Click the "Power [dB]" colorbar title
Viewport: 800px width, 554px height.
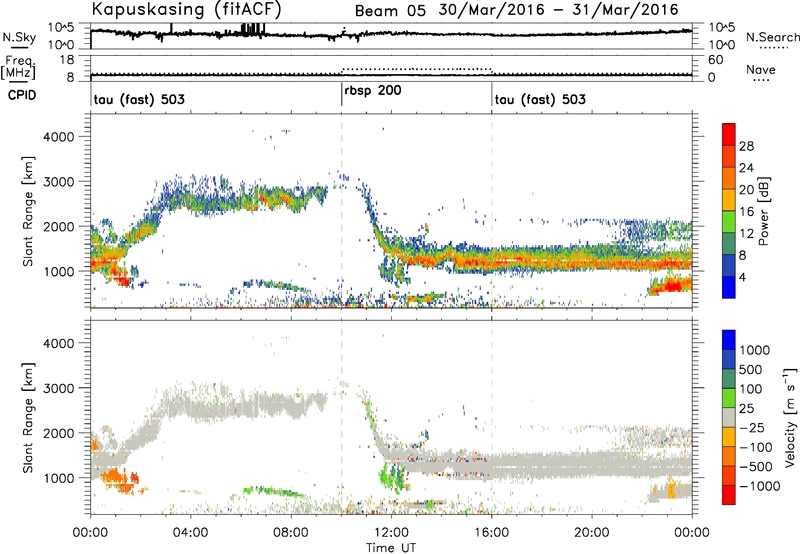point(764,211)
